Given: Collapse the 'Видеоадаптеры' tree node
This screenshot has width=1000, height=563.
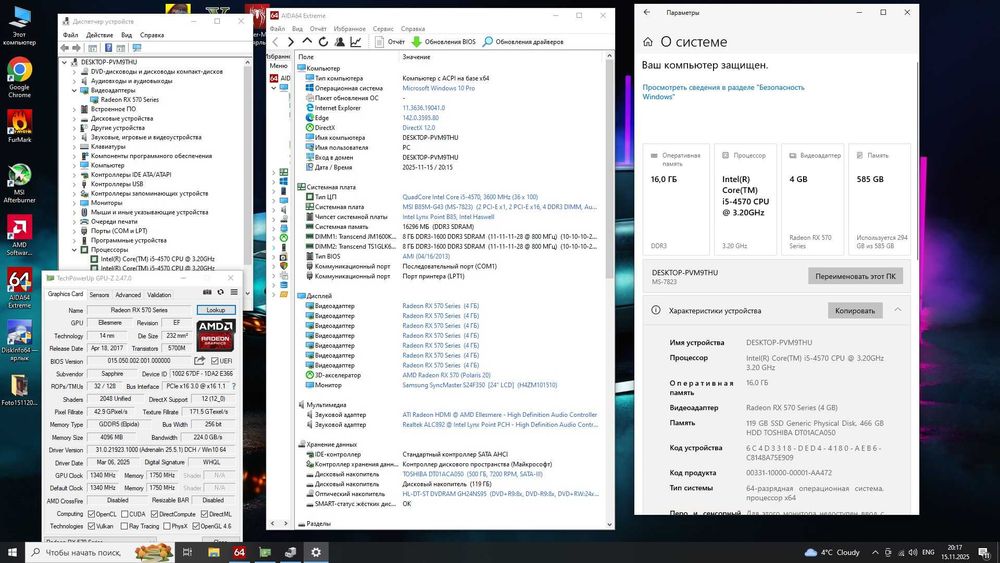Looking at the screenshot, I should [74, 91].
